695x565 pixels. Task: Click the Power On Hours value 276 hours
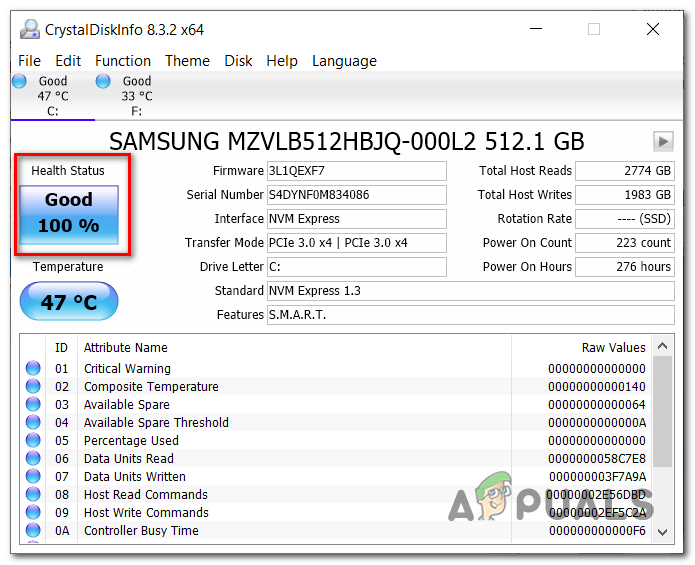click(625, 267)
